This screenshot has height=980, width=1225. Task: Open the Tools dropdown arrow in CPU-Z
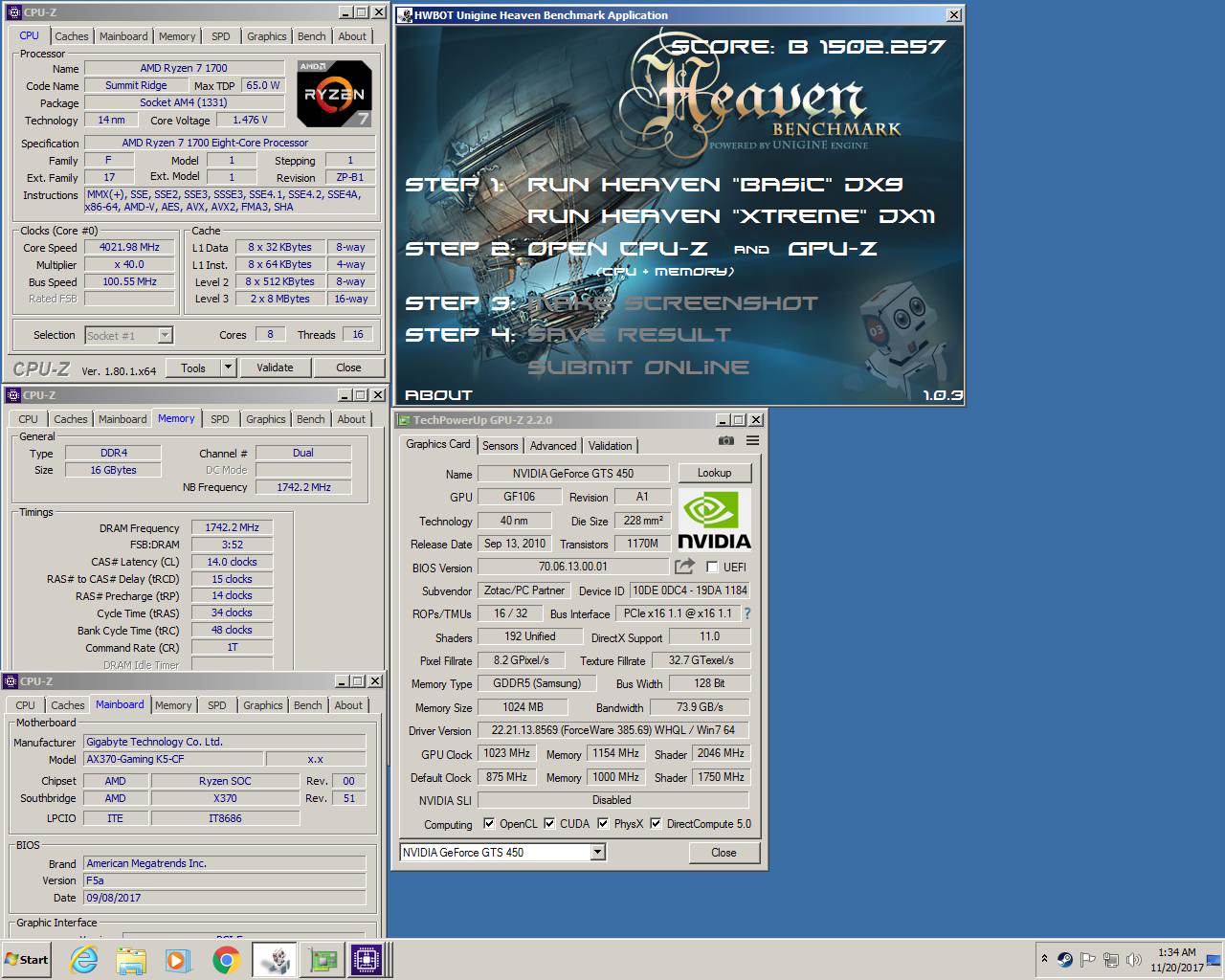tap(228, 367)
